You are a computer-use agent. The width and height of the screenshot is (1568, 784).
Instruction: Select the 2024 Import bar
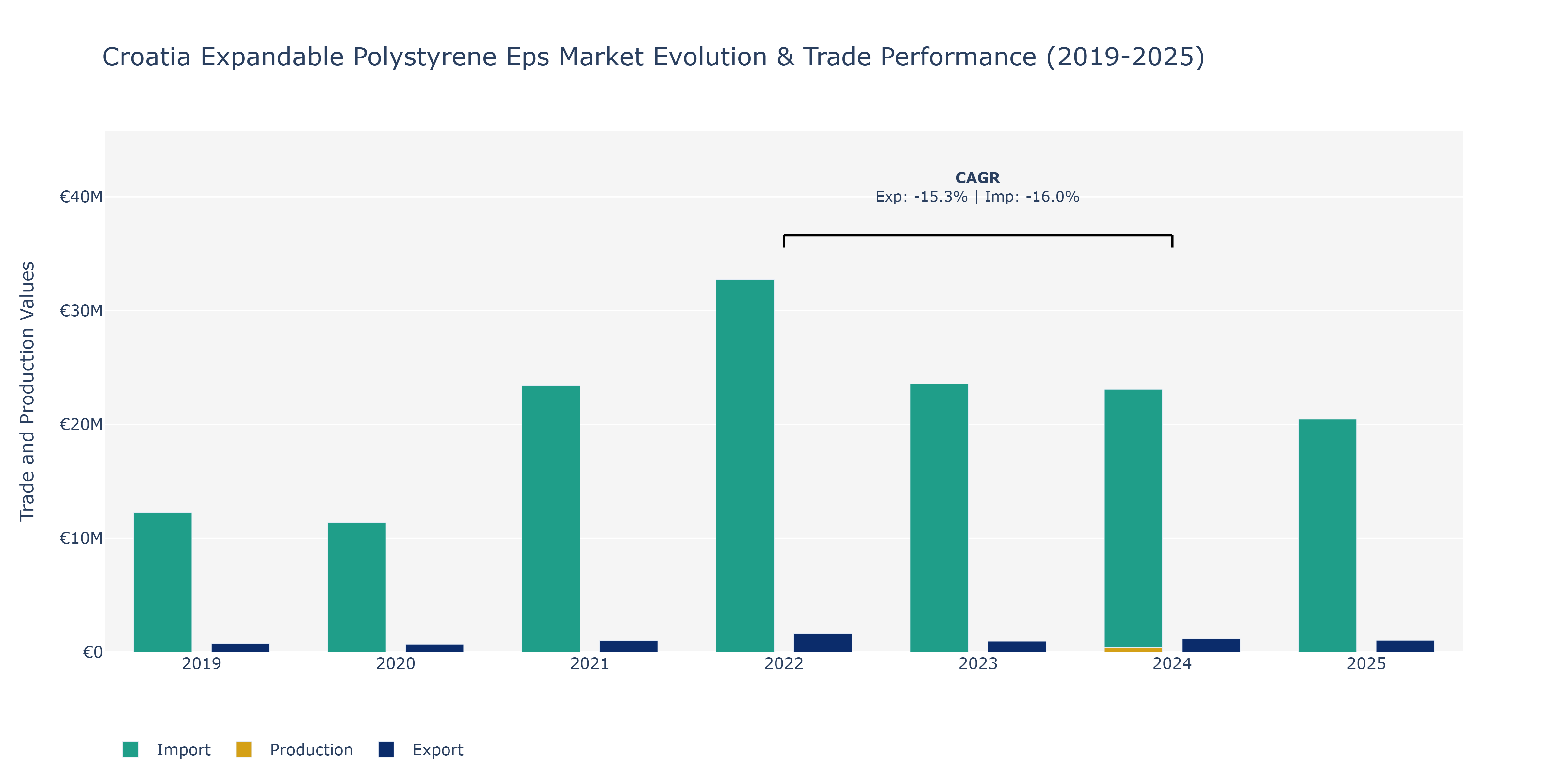pos(1134,519)
